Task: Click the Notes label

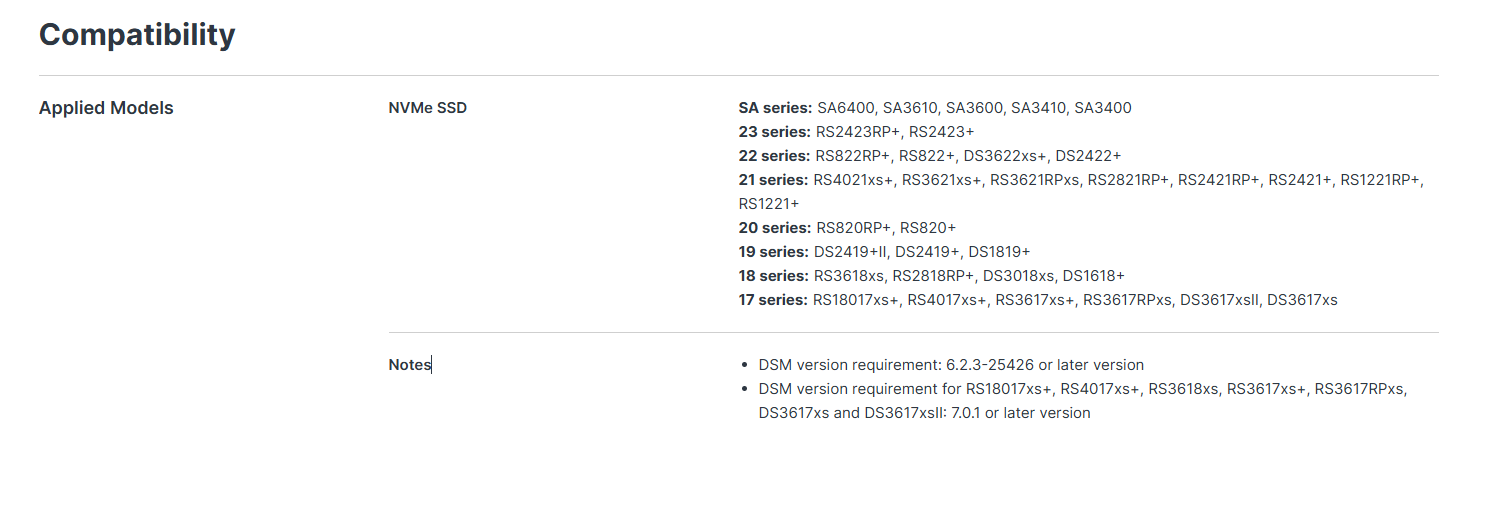Action: coord(409,365)
